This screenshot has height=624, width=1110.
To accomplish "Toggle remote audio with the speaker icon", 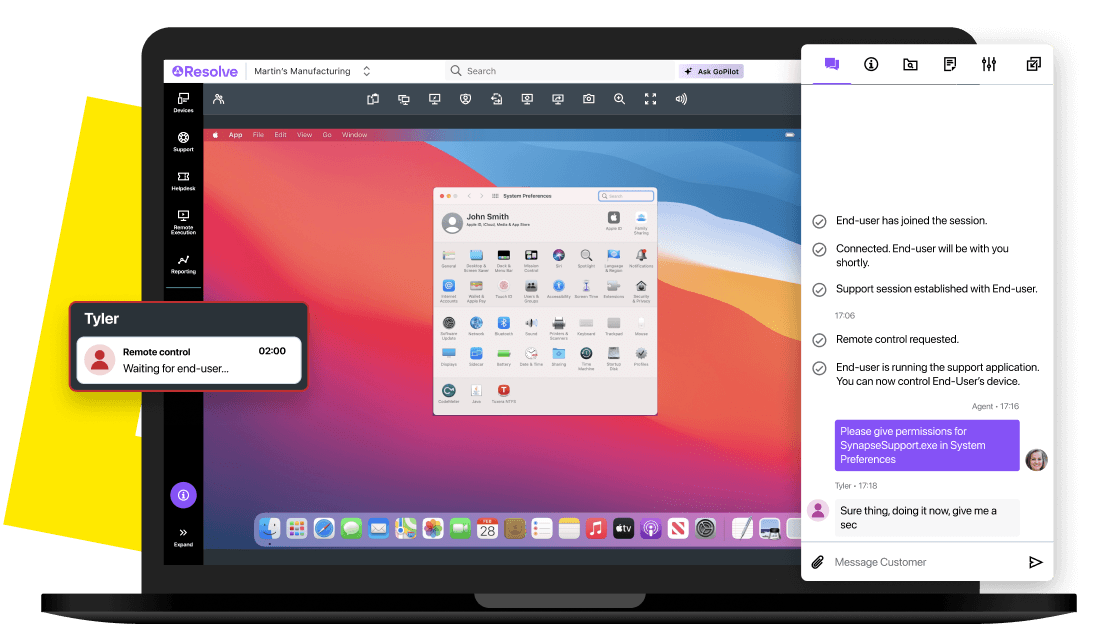I will point(681,99).
